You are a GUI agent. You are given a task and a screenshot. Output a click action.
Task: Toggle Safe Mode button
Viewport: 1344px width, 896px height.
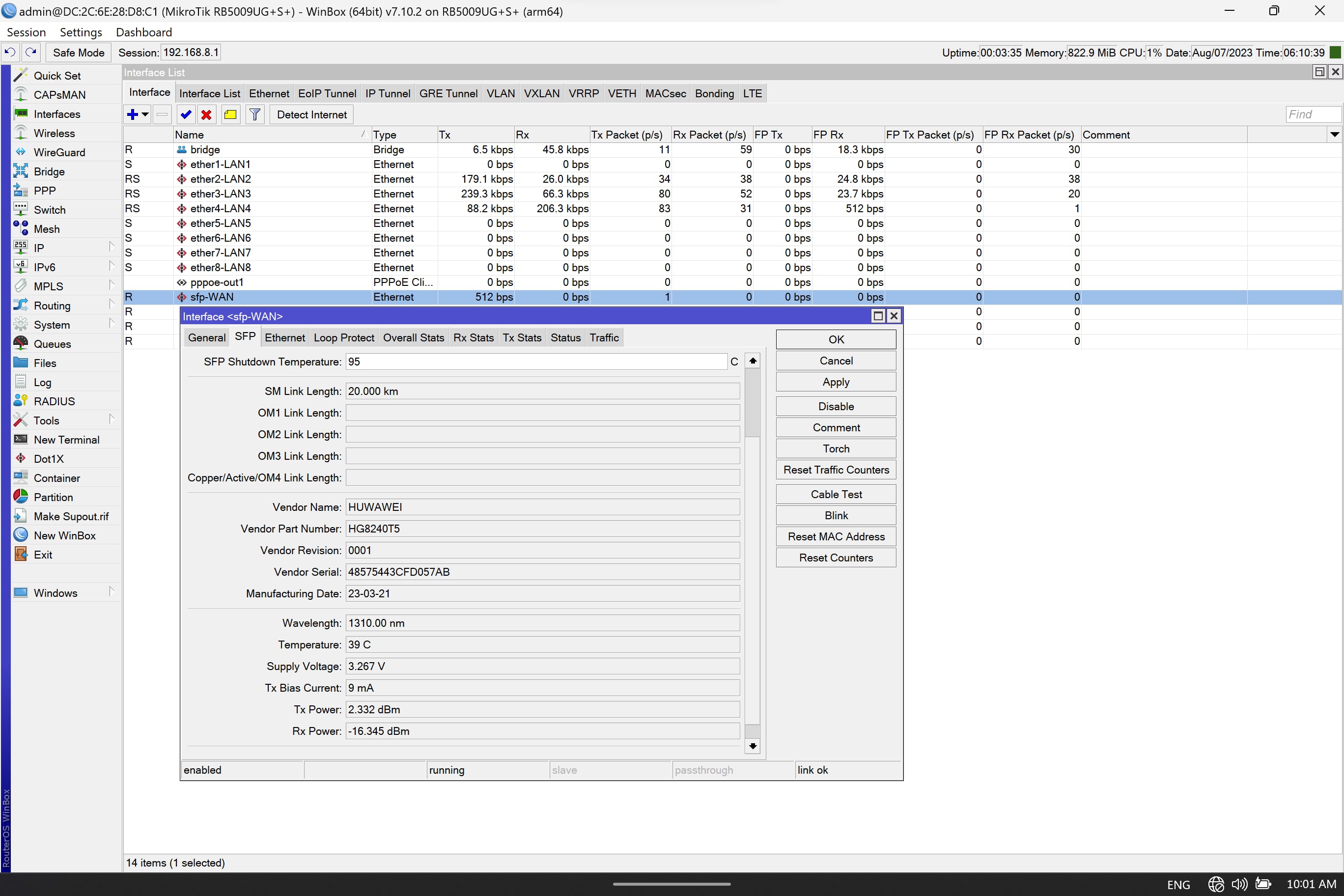pos(78,53)
